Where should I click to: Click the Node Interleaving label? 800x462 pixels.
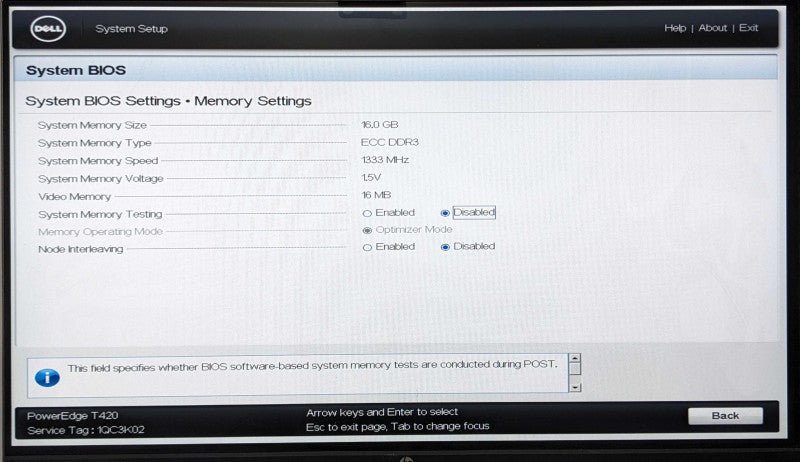click(x=81, y=249)
